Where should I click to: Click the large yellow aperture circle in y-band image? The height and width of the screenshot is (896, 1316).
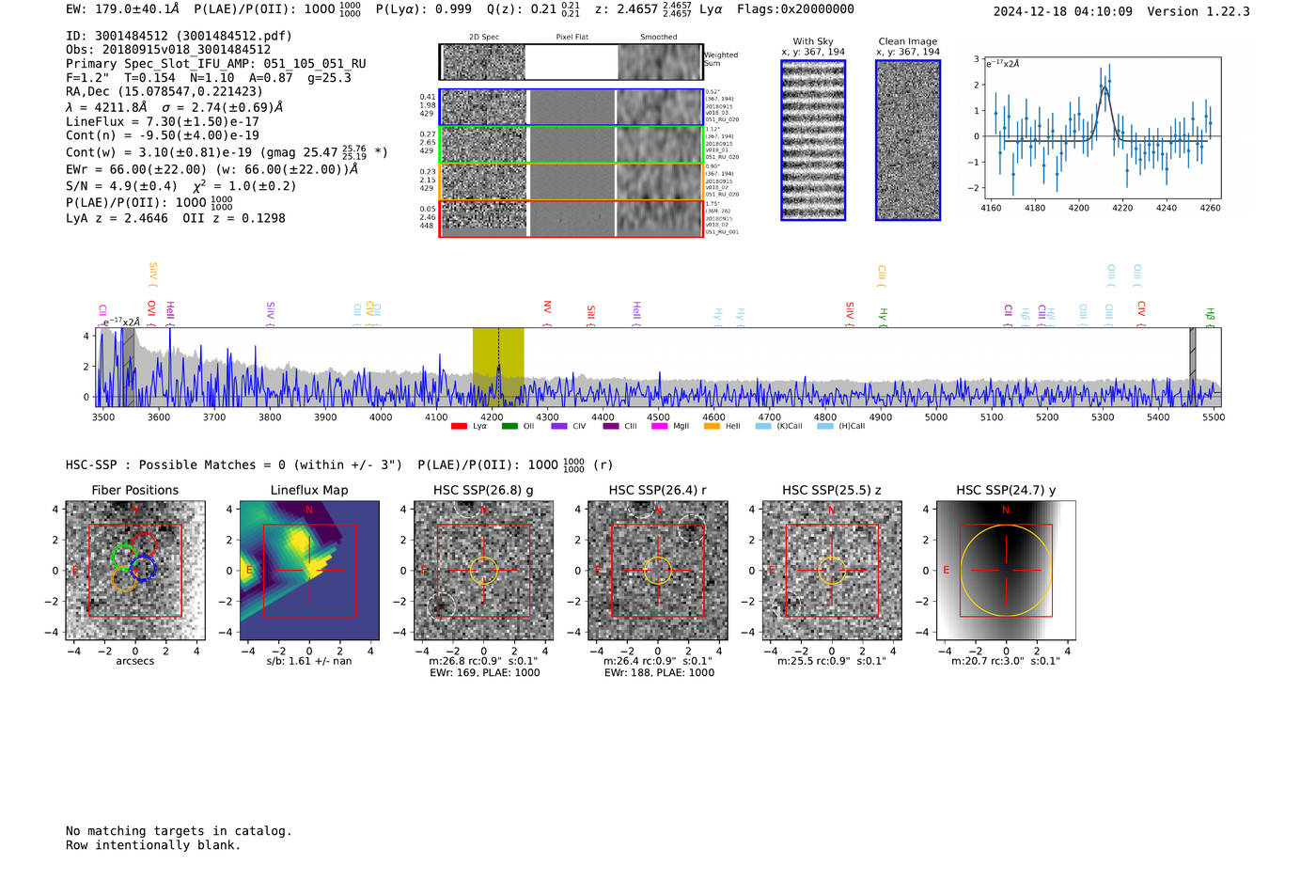pyautogui.click(x=1006, y=571)
